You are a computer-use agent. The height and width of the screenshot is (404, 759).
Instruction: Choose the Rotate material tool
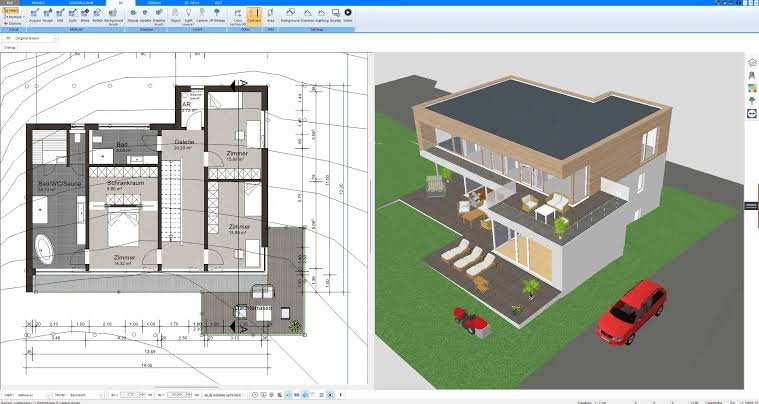point(97,15)
